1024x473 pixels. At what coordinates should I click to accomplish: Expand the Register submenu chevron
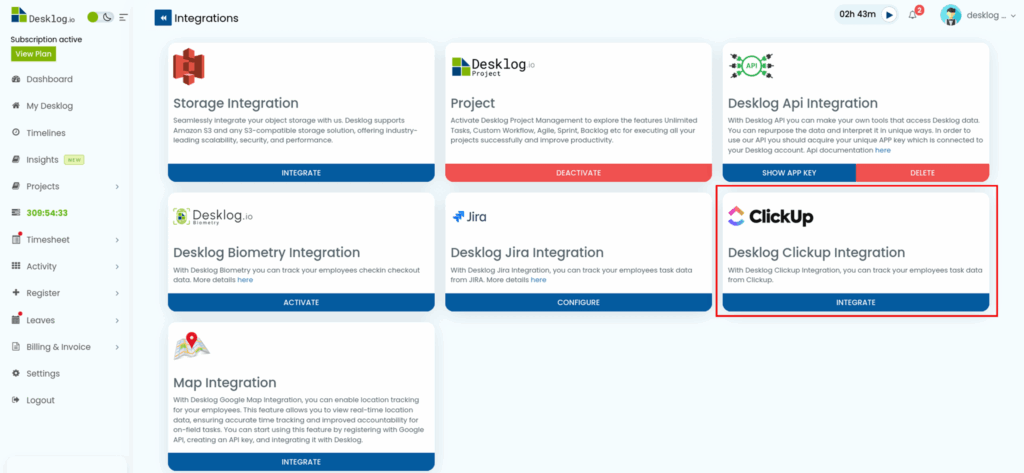pos(117,294)
